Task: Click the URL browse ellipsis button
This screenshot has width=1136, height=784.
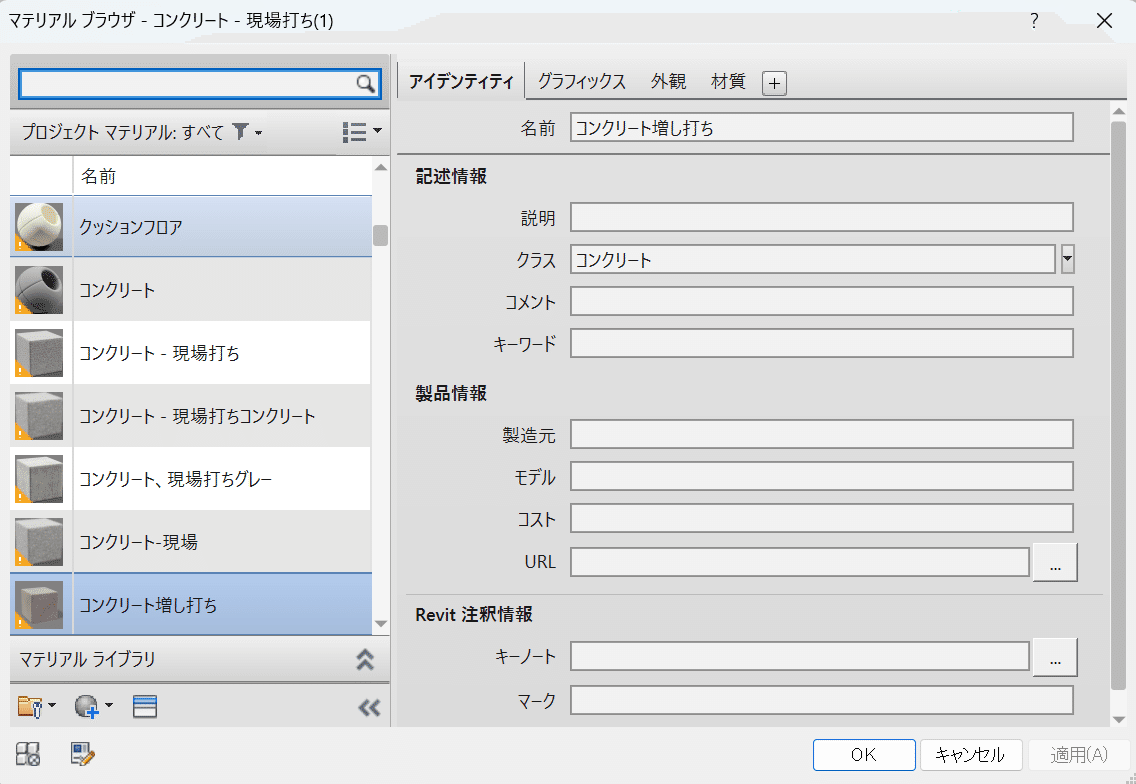Action: point(1055,563)
